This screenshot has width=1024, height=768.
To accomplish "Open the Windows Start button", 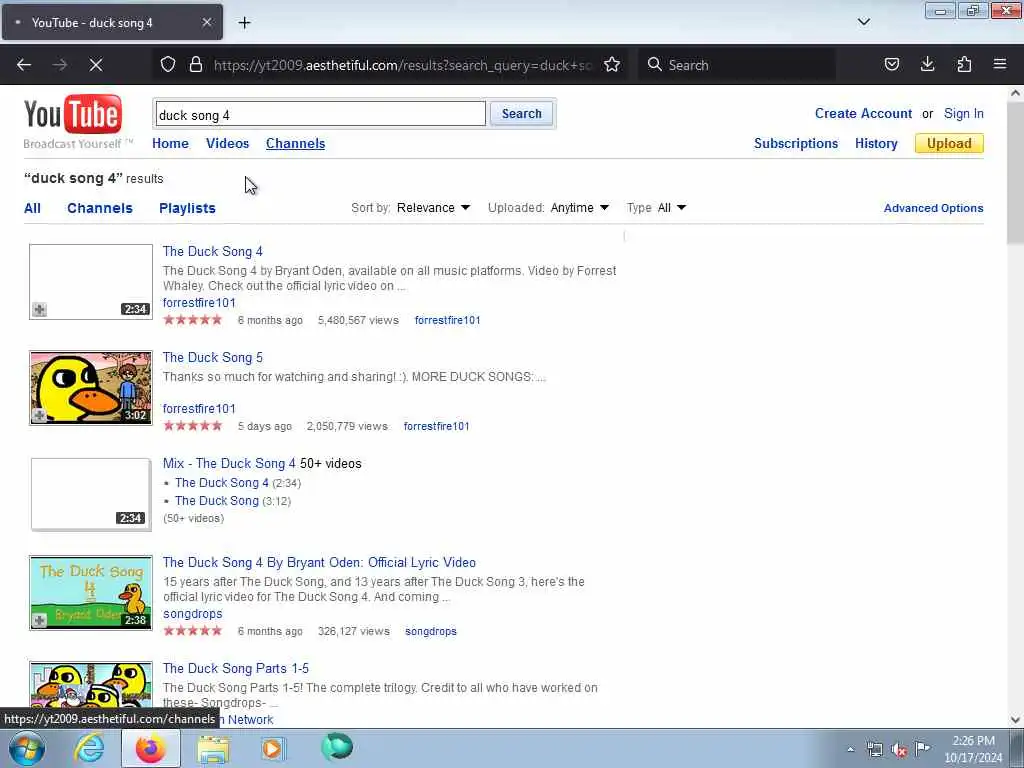I will pyautogui.click(x=27, y=748).
